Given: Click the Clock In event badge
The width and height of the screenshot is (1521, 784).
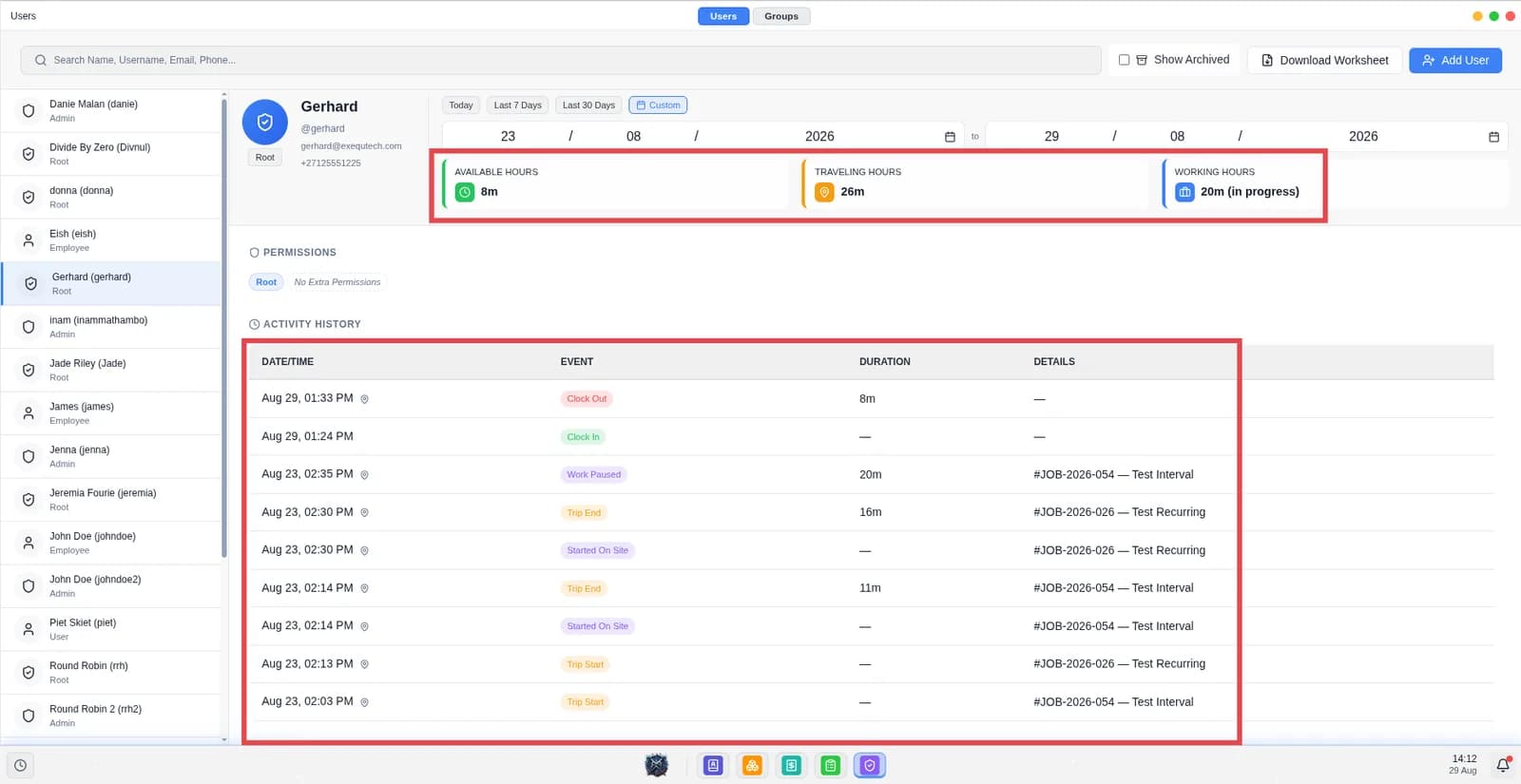Looking at the screenshot, I should point(583,437).
